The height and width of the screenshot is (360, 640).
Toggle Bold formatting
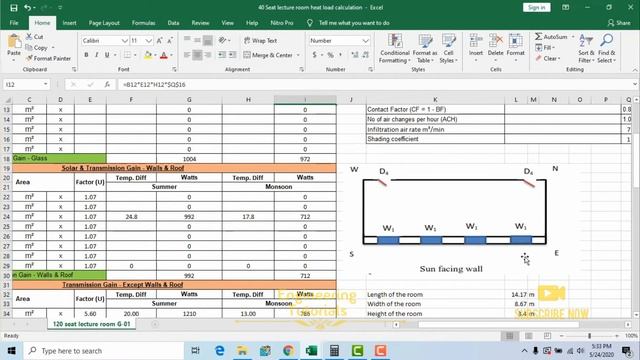click(x=86, y=55)
